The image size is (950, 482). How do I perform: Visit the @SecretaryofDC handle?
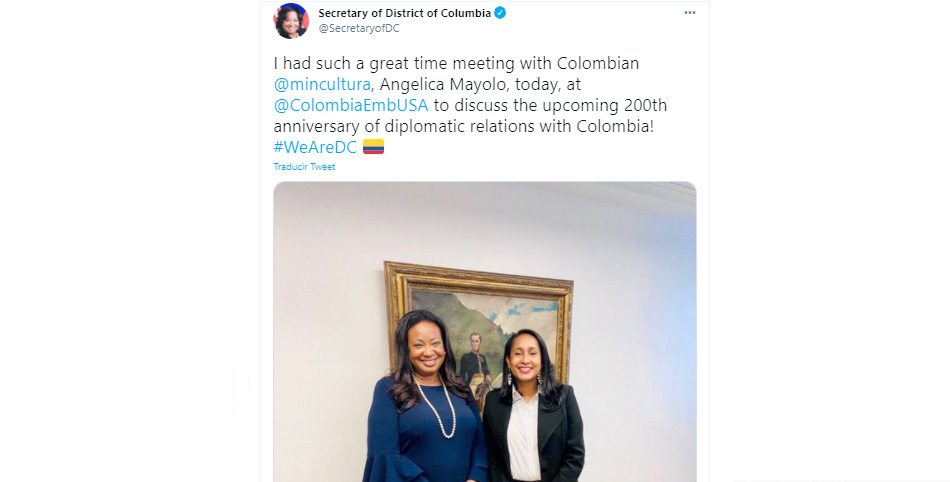(x=359, y=28)
